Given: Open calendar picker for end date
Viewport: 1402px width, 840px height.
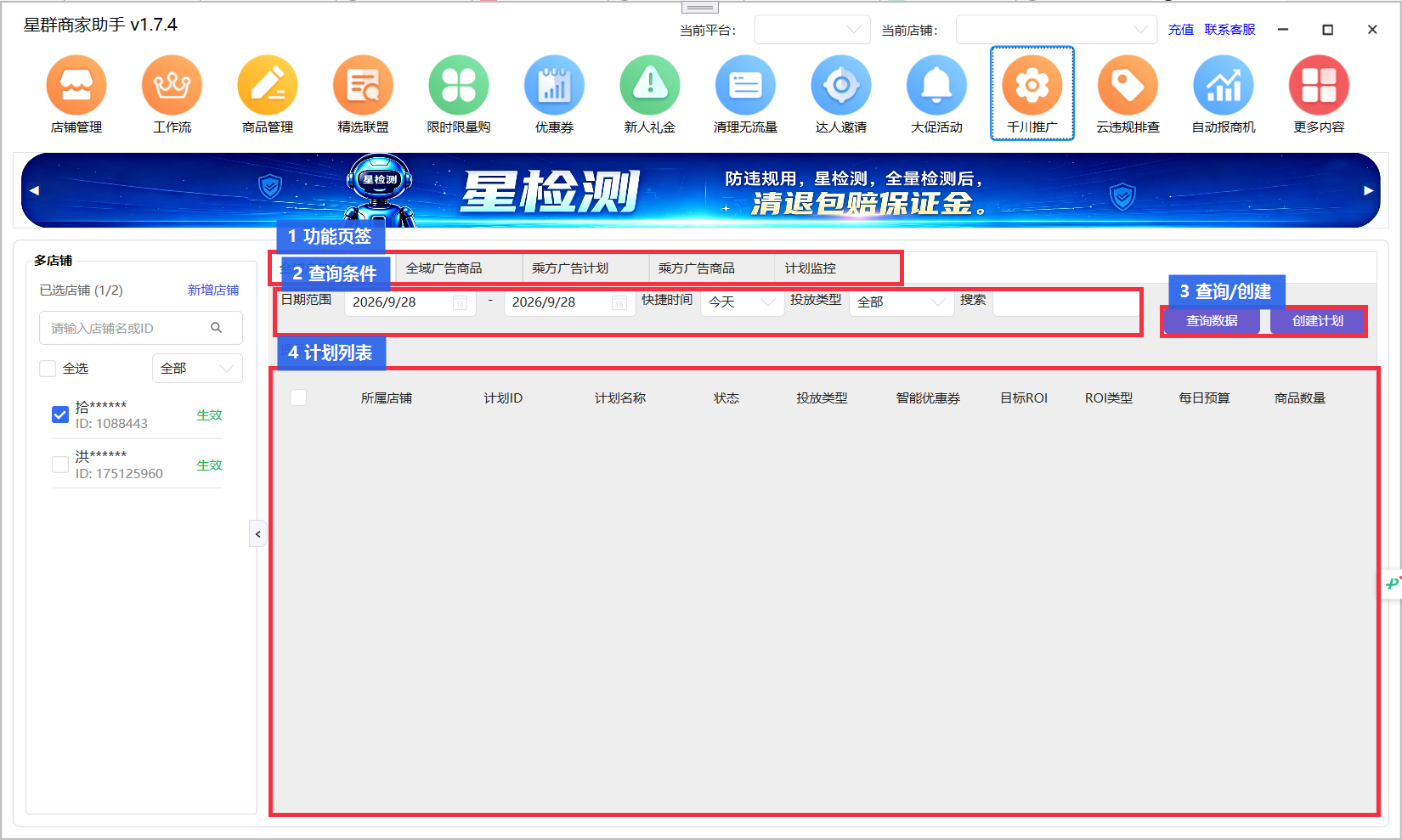Looking at the screenshot, I should point(619,303).
